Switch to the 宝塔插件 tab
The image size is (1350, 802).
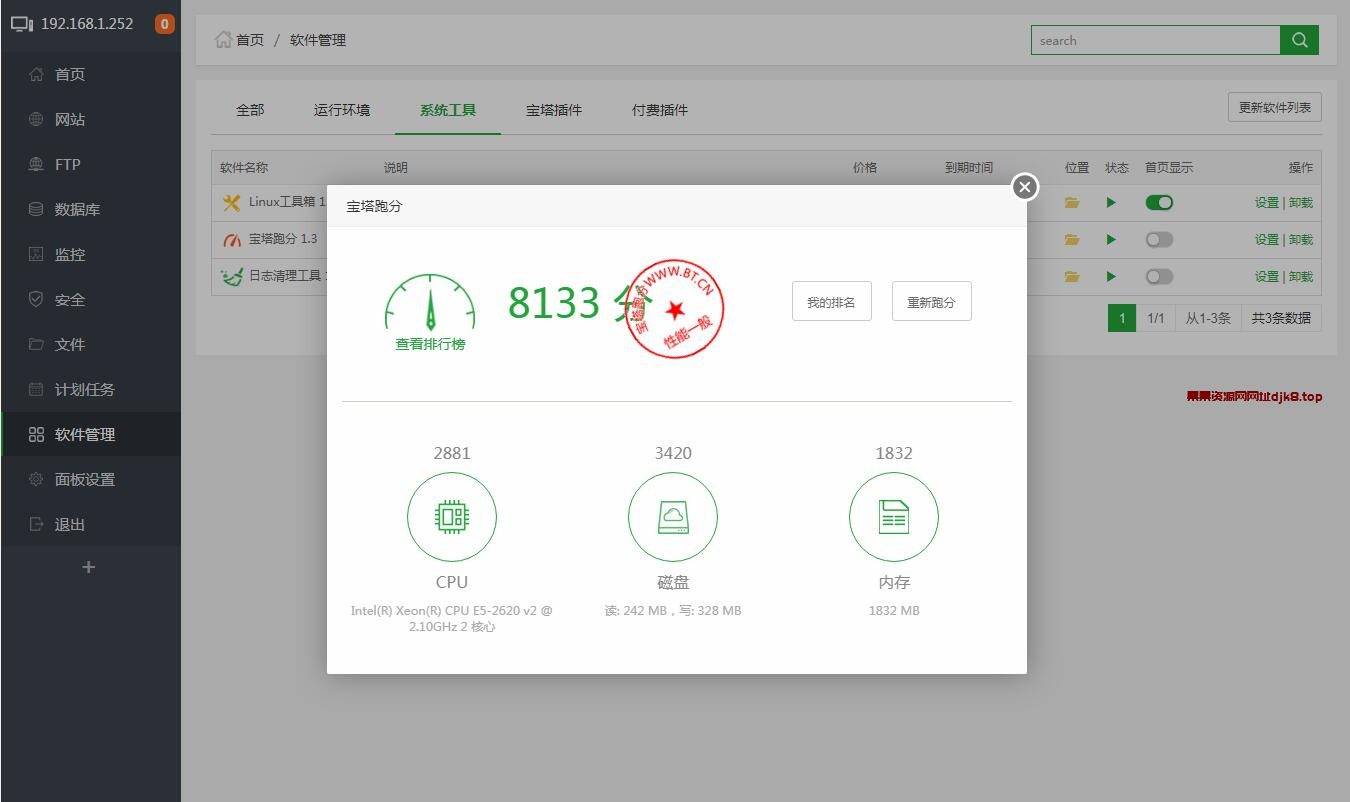[x=553, y=110]
